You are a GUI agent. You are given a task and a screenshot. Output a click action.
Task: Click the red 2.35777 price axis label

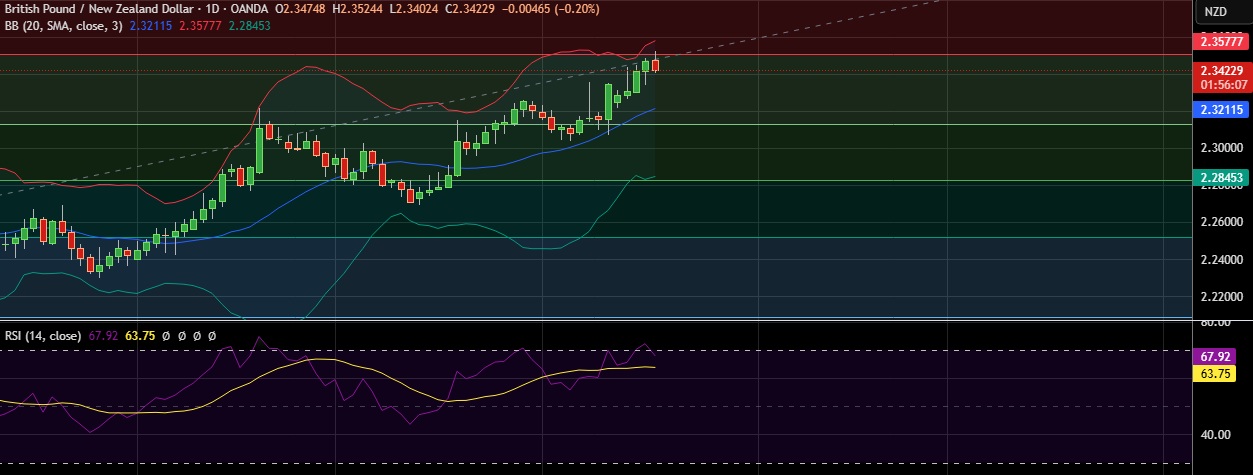pos(1222,42)
